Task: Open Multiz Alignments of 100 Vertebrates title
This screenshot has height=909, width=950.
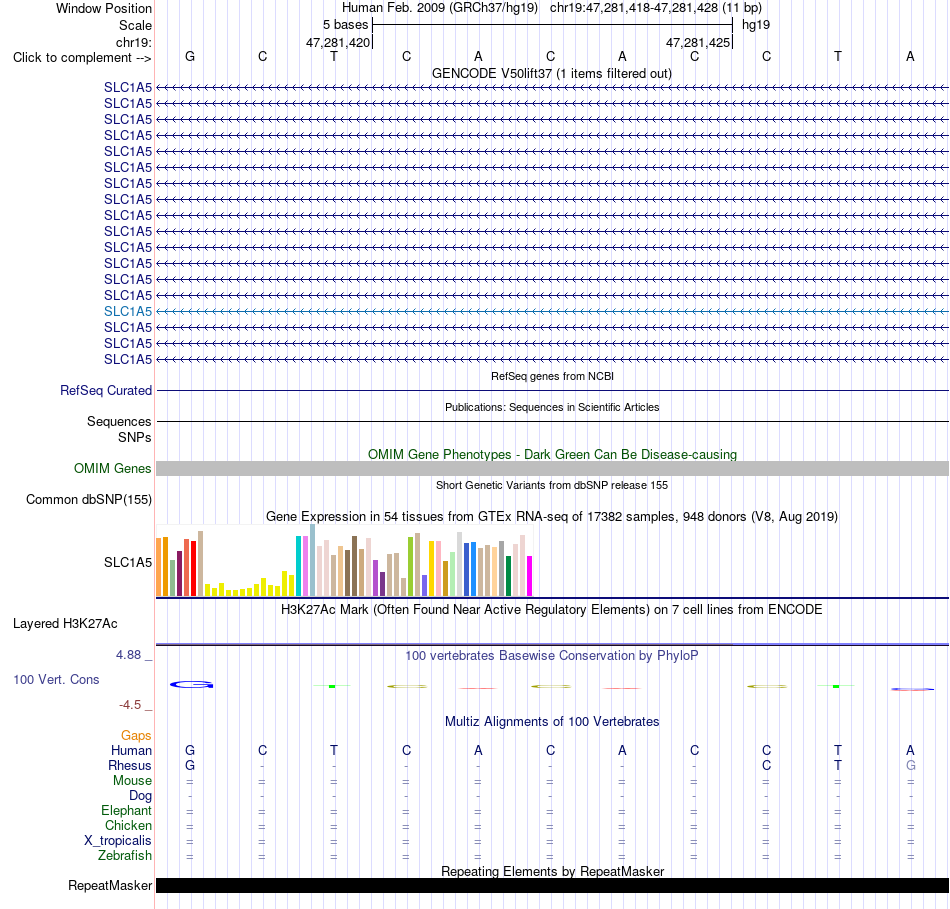Action: coord(552,722)
